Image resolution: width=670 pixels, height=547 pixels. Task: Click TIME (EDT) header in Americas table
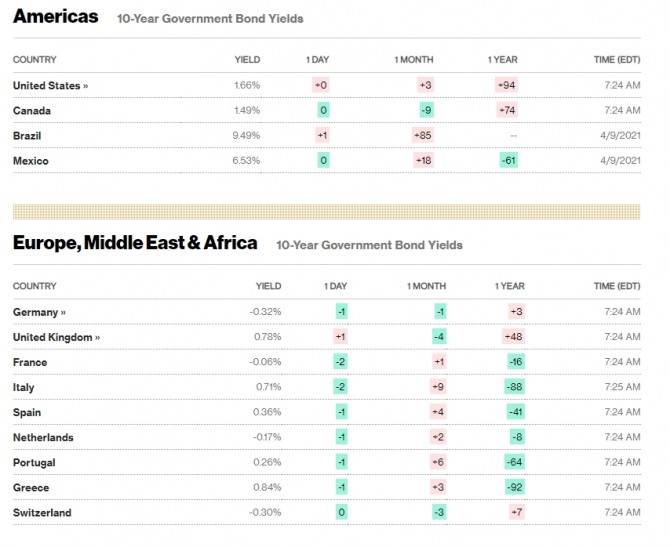click(x=616, y=60)
